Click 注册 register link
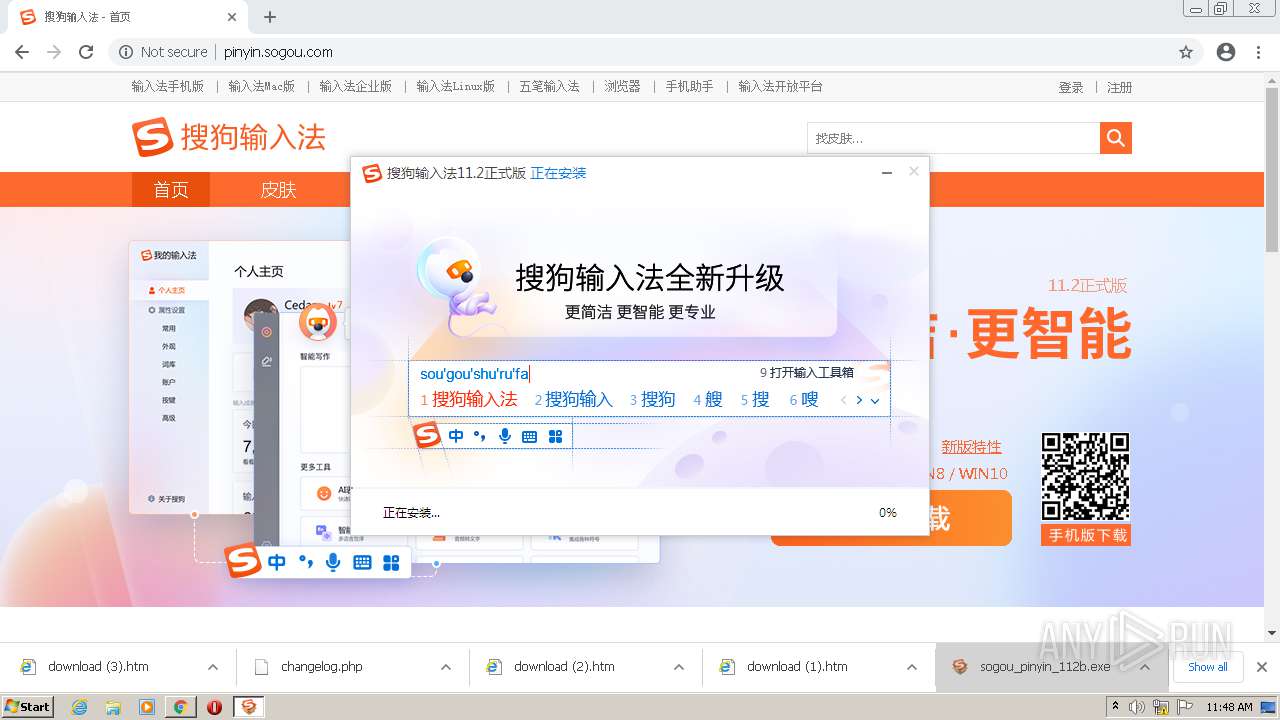 click(1120, 88)
